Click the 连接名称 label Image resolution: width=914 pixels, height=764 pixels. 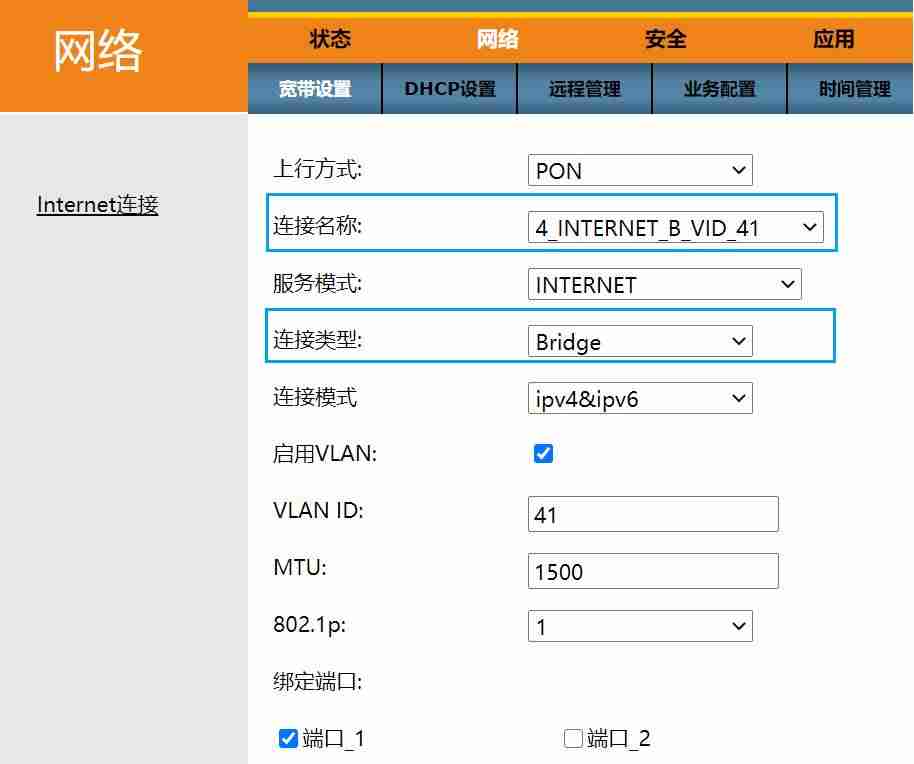click(318, 226)
